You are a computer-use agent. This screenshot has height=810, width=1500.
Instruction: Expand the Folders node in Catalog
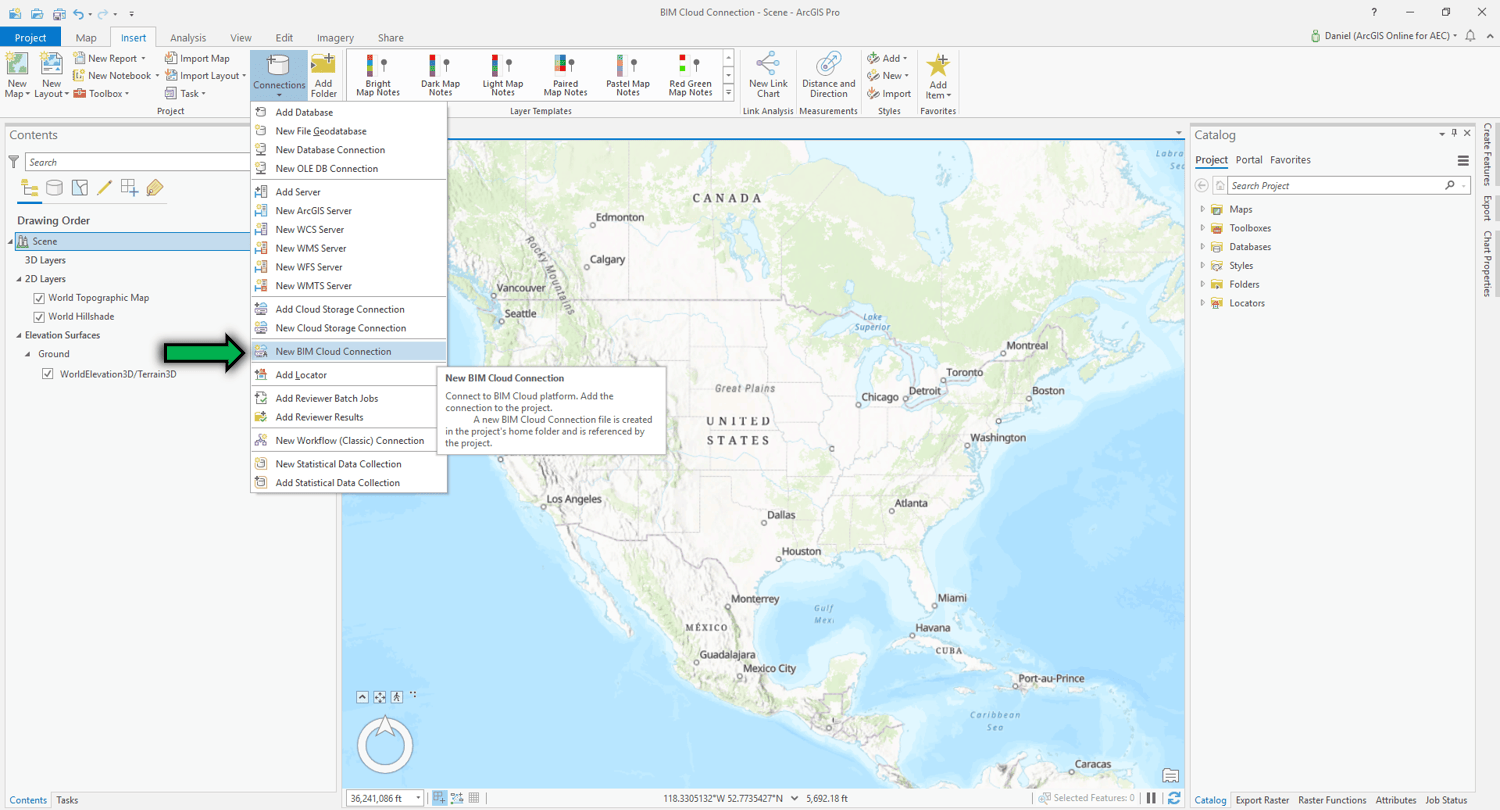(1203, 285)
